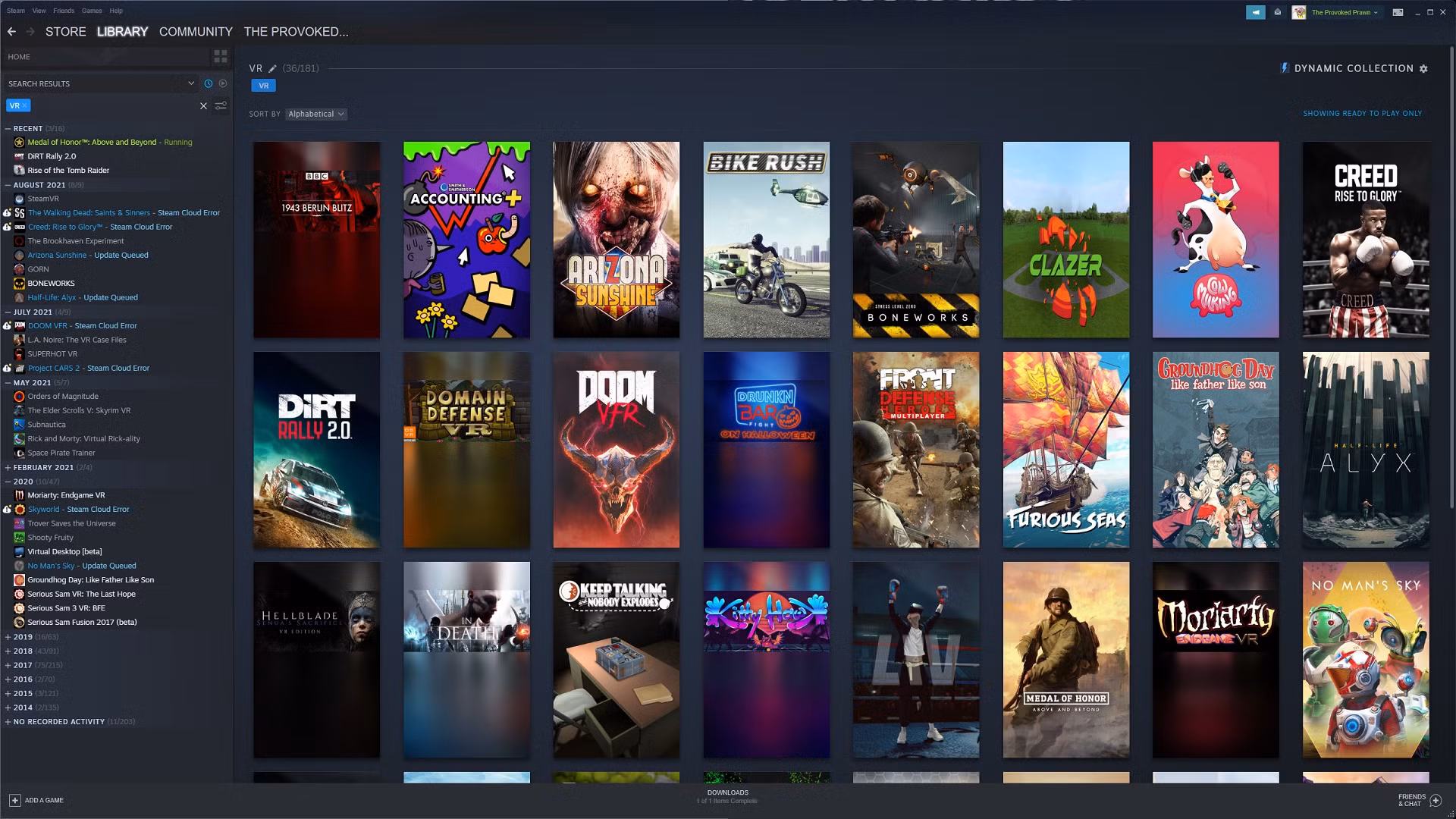Click the SUPERHOT VR list icon
Screen dimensions: 1456x819
20,354
